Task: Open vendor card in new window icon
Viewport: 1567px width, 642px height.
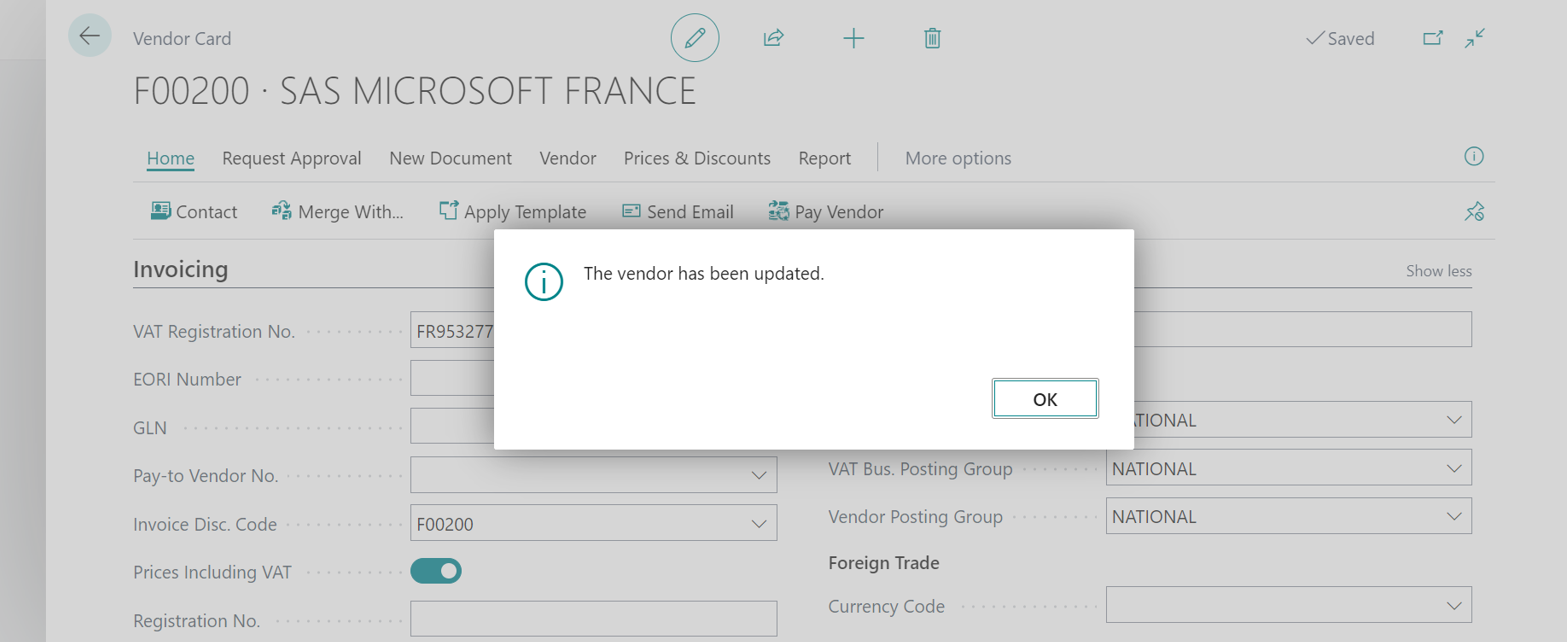Action: pos(1433,38)
